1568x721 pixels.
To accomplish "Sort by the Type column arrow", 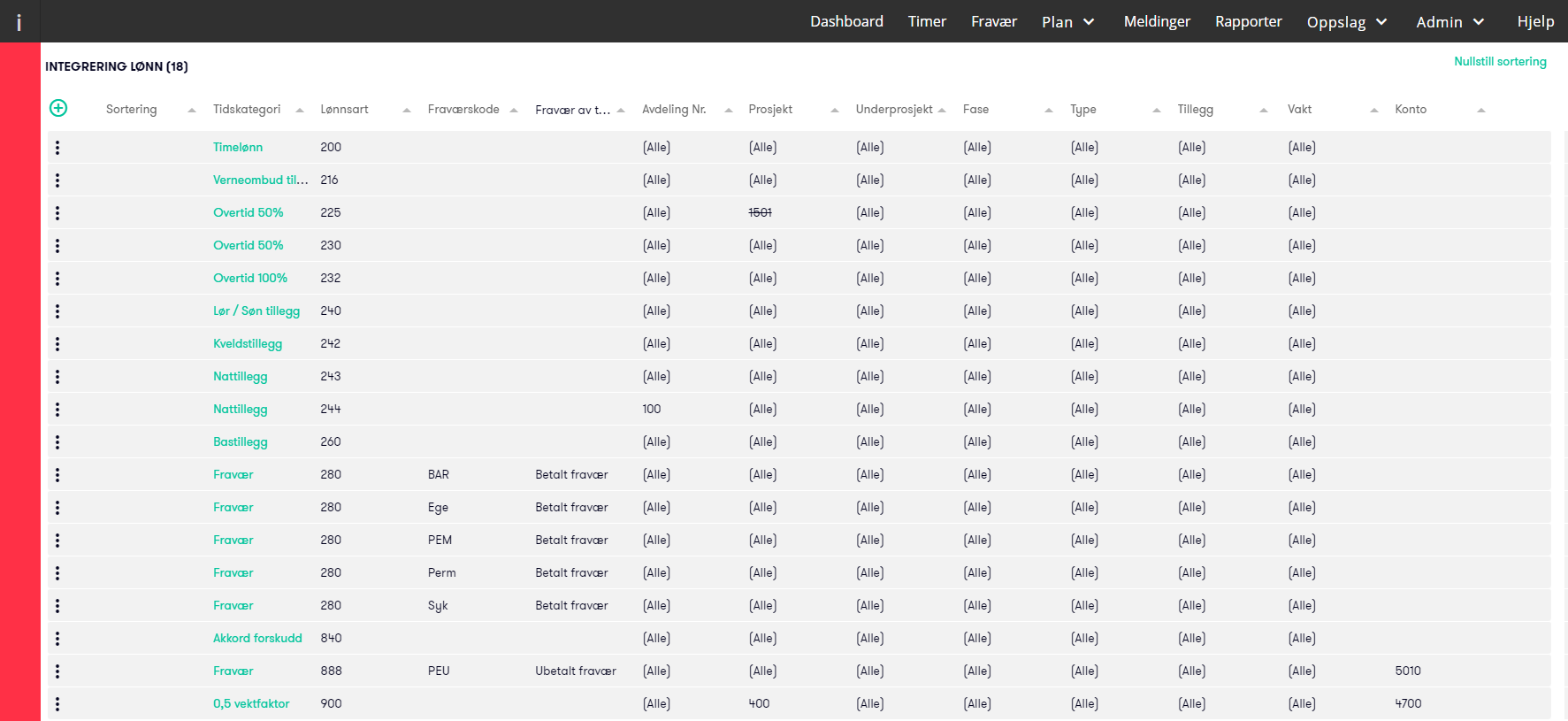I will pos(1157,111).
